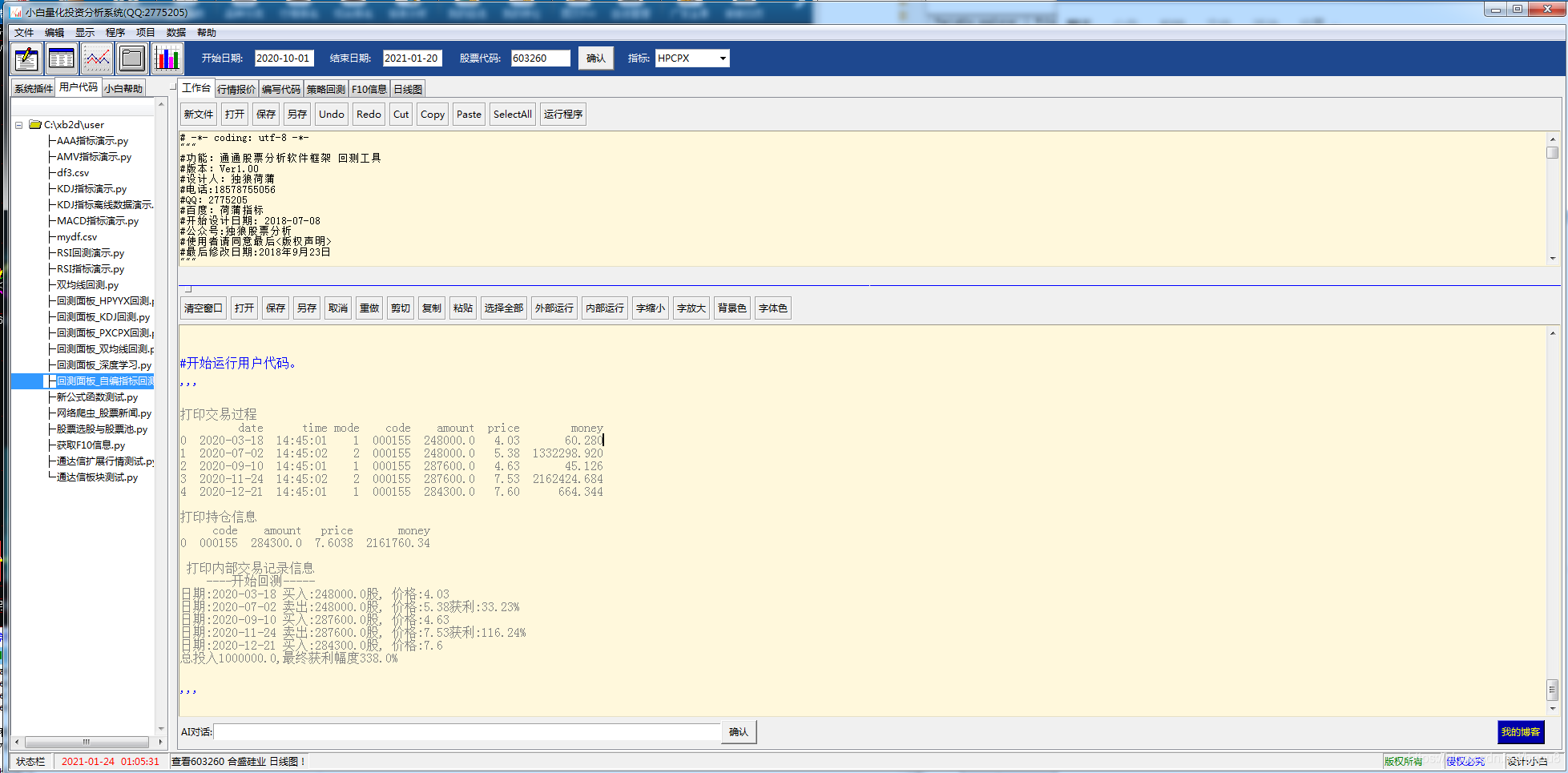1568x773 pixels.
Task: Click the SelectAll button
Action: click(x=513, y=115)
